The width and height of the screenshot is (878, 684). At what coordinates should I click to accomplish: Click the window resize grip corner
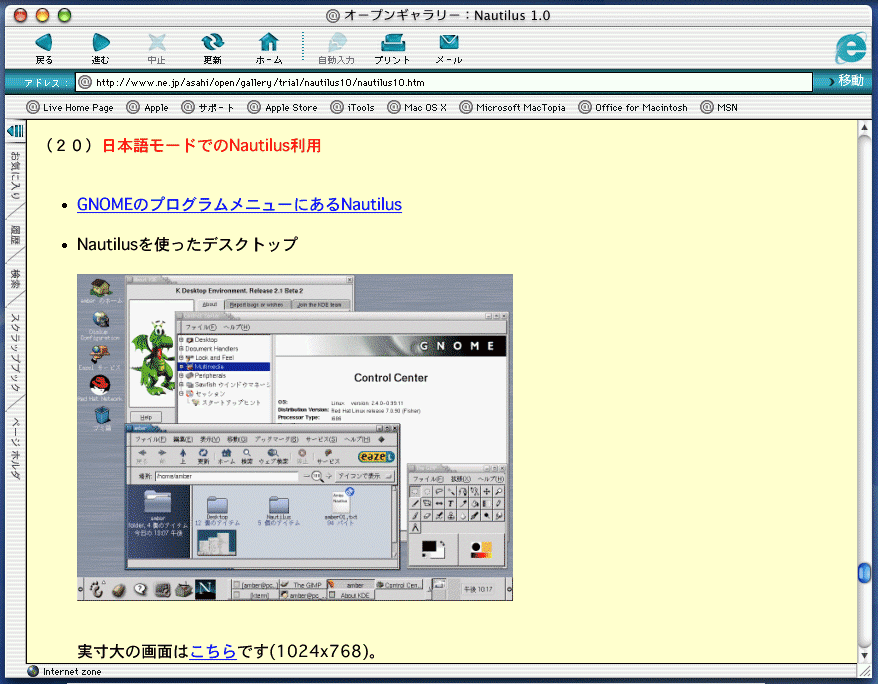pos(865,671)
